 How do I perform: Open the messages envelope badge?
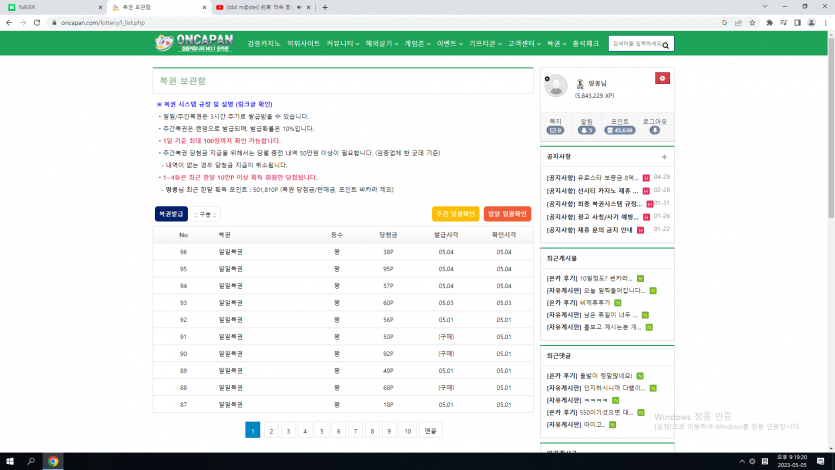555,130
